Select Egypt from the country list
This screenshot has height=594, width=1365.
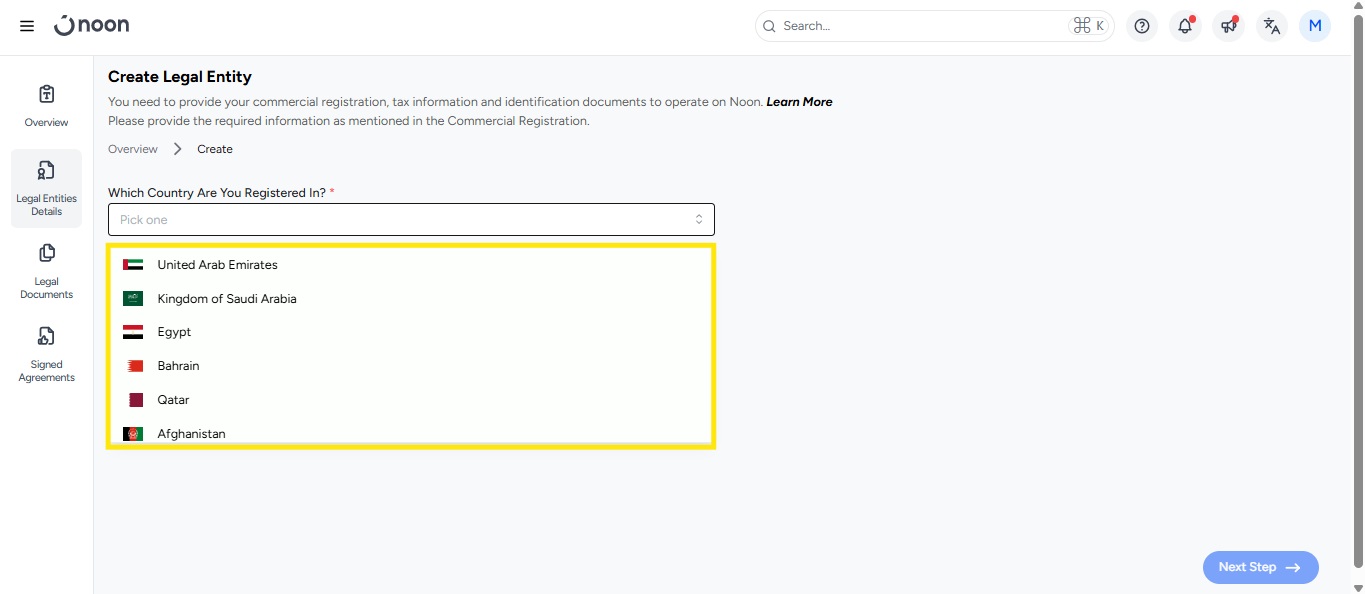410,332
